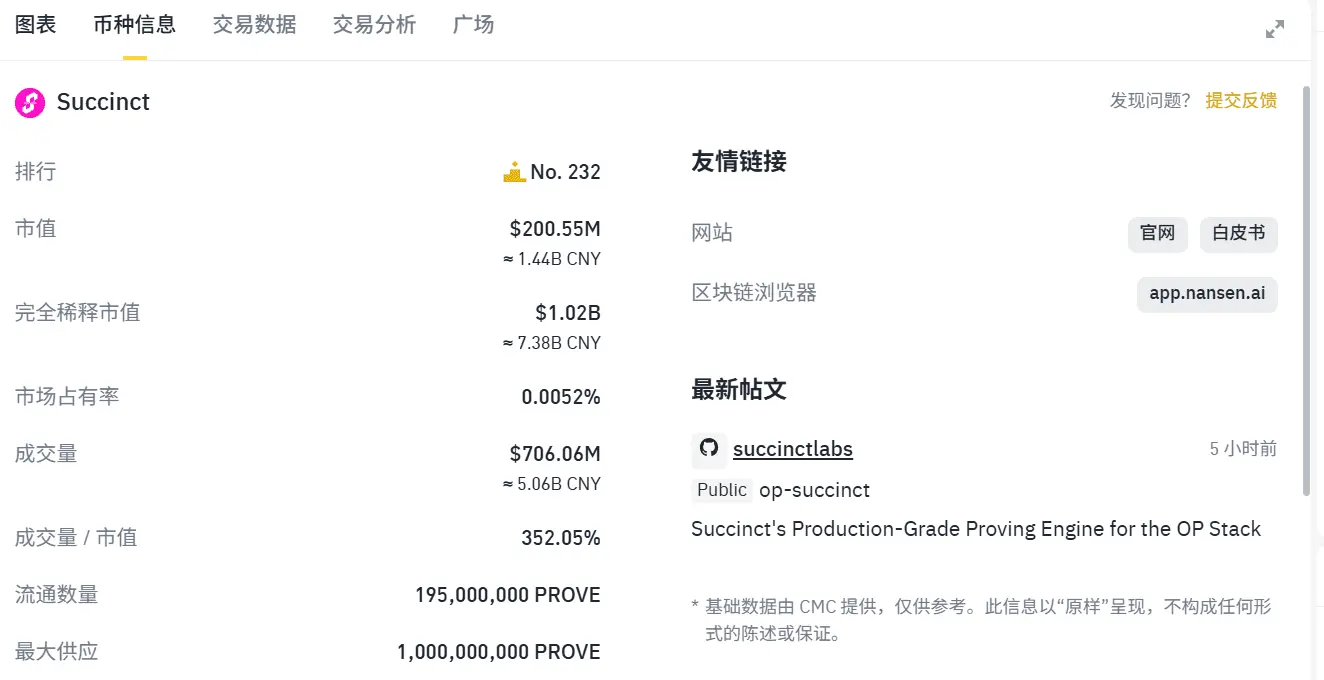
Task: Click the 网站 website label
Action: pos(712,233)
